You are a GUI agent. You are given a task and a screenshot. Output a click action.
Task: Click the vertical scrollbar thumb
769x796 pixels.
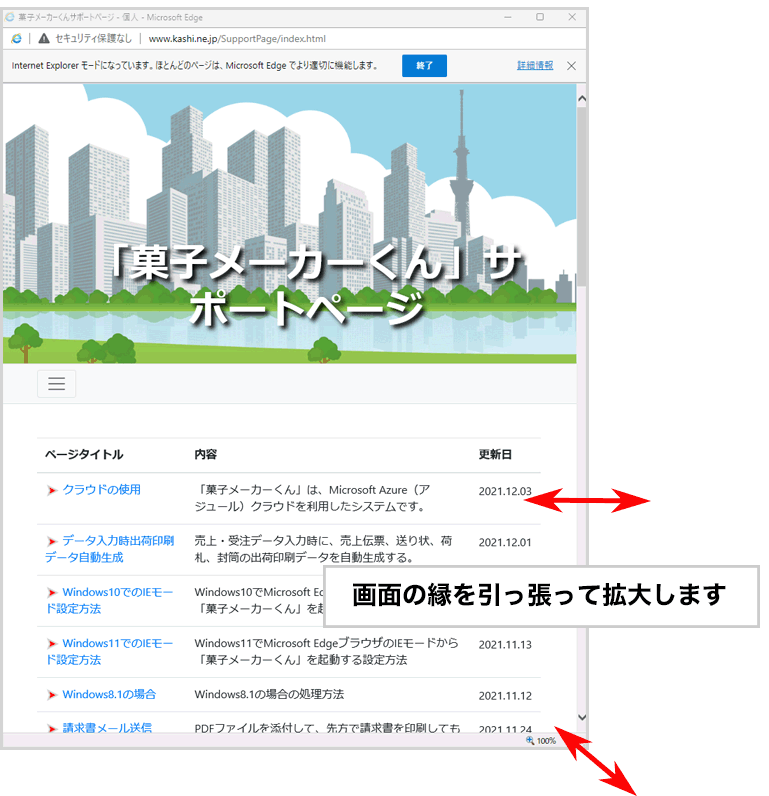582,195
